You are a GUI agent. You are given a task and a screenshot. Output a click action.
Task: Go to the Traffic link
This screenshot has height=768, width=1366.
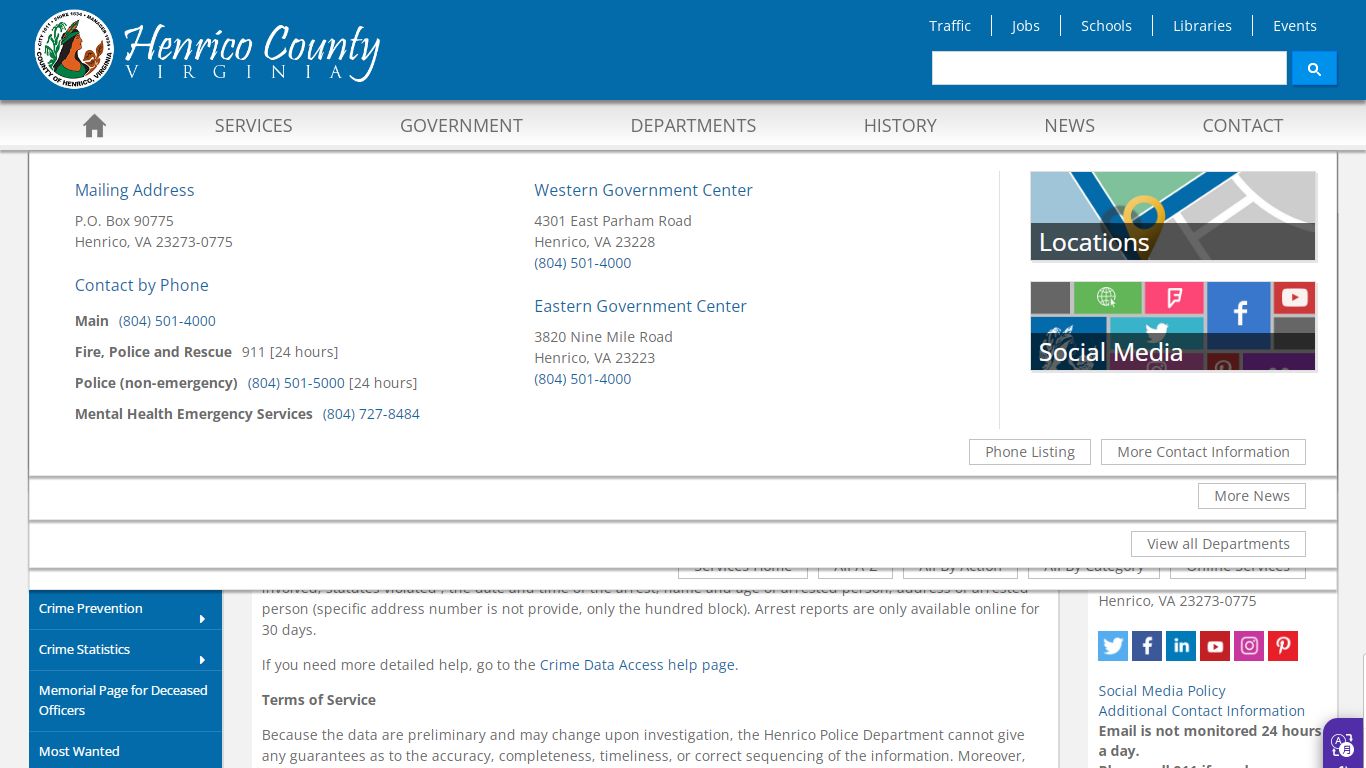(949, 26)
